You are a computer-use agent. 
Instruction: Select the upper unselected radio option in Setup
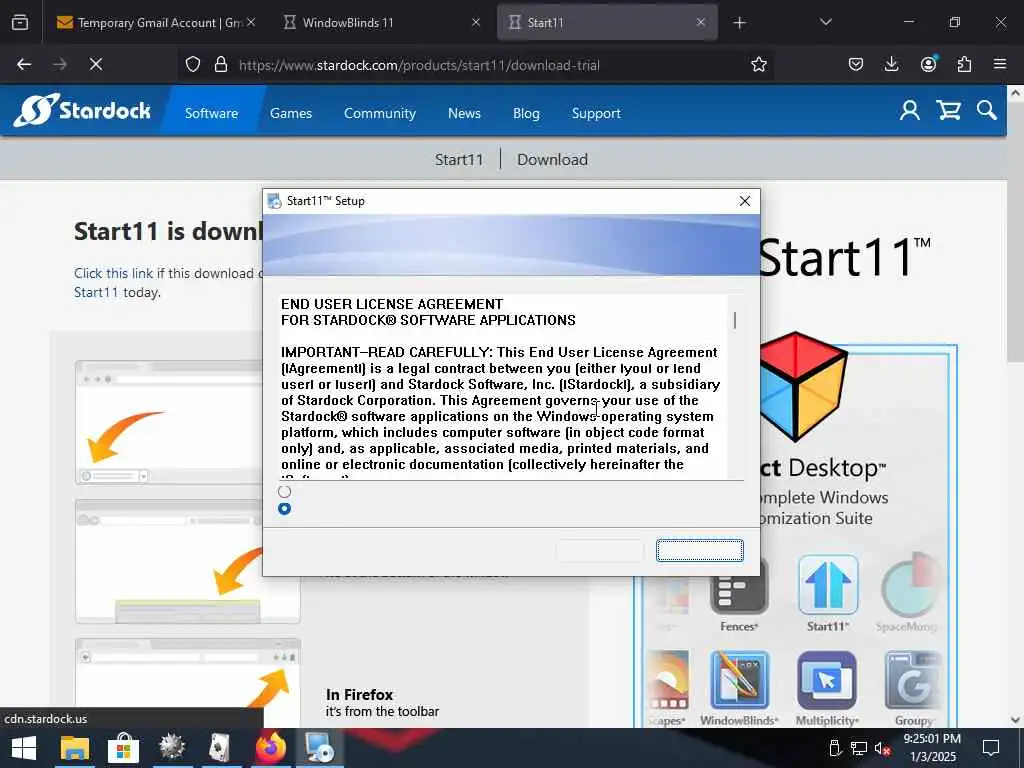click(x=284, y=492)
